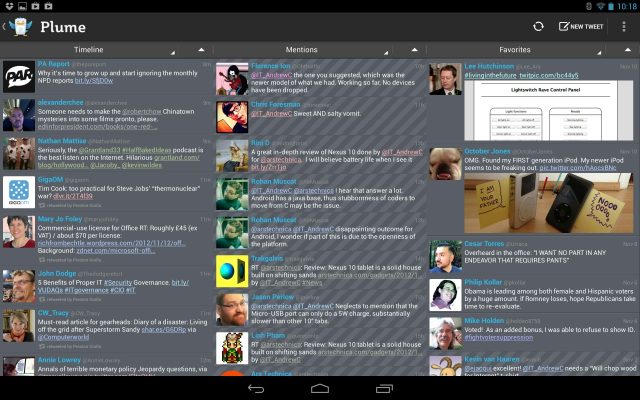640x400 pixels.
Task: Jump to top of Timeline column arrow
Action: click(x=201, y=50)
